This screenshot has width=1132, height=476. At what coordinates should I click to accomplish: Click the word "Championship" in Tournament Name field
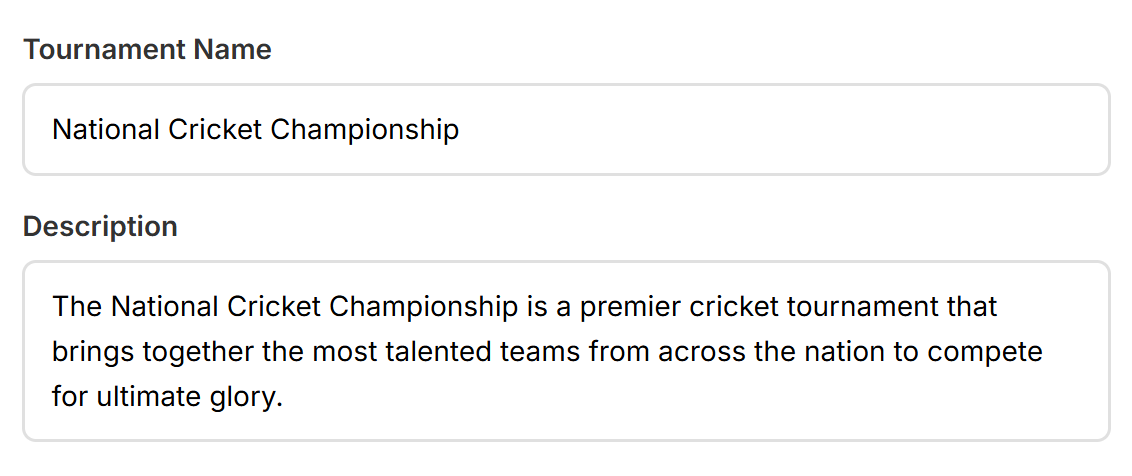pos(365,130)
